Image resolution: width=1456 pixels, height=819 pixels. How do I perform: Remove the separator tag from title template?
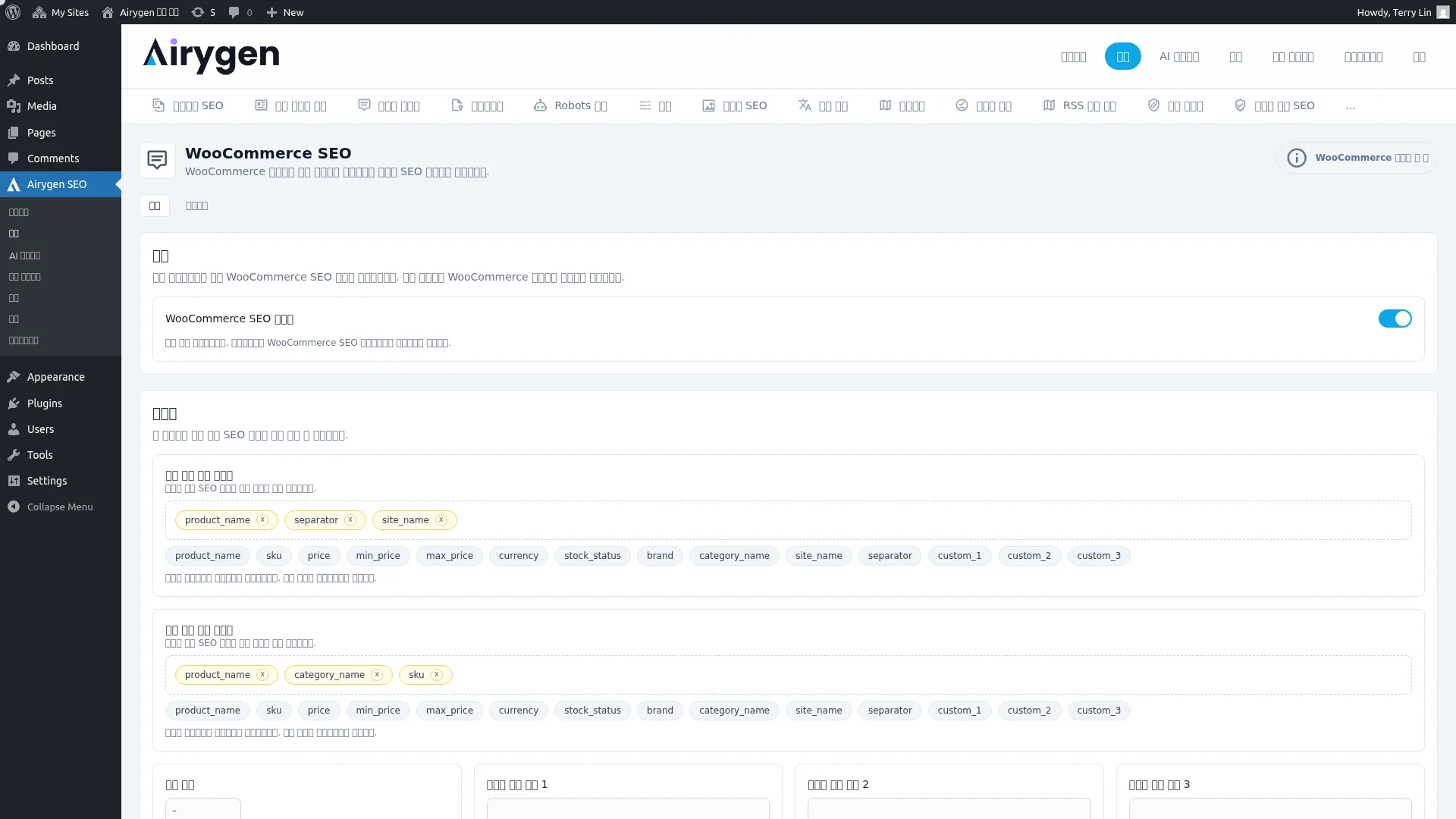point(350,520)
